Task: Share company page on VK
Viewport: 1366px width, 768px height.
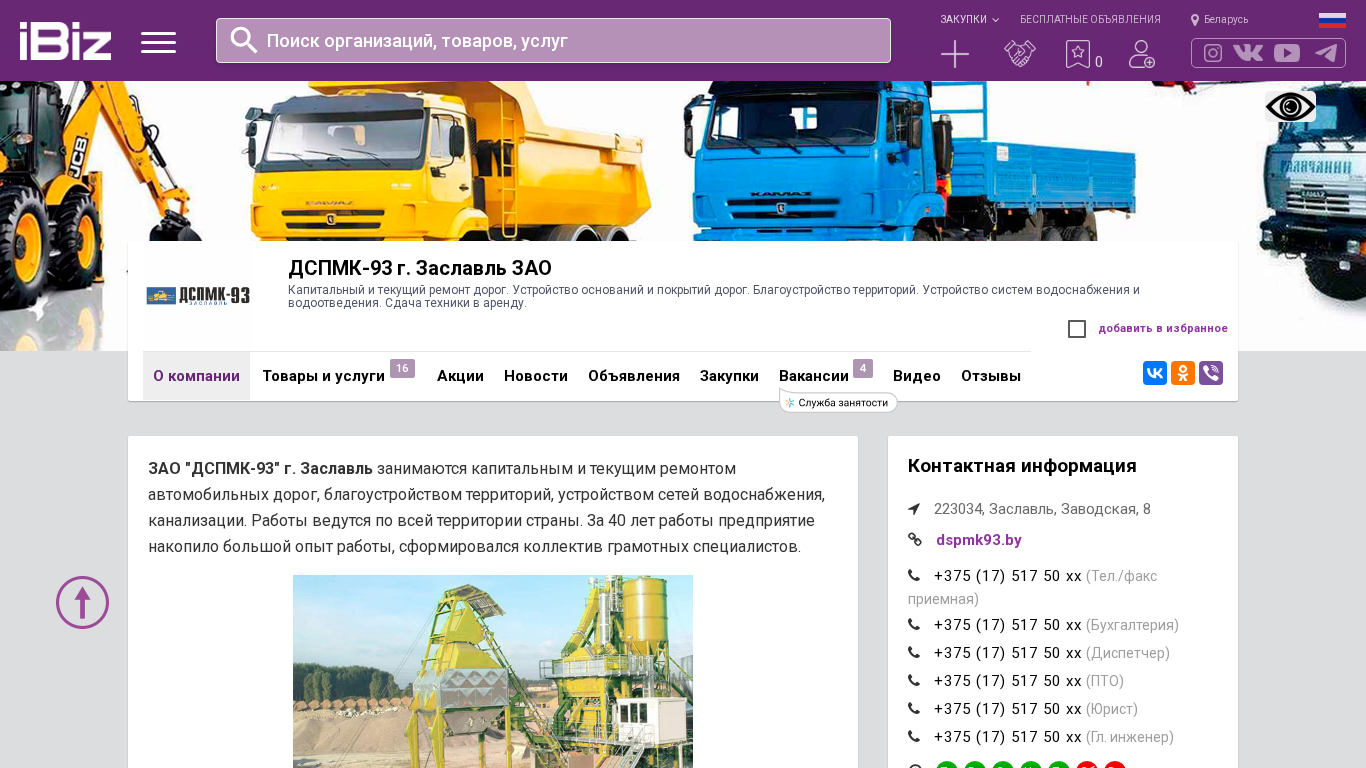Action: point(1155,373)
